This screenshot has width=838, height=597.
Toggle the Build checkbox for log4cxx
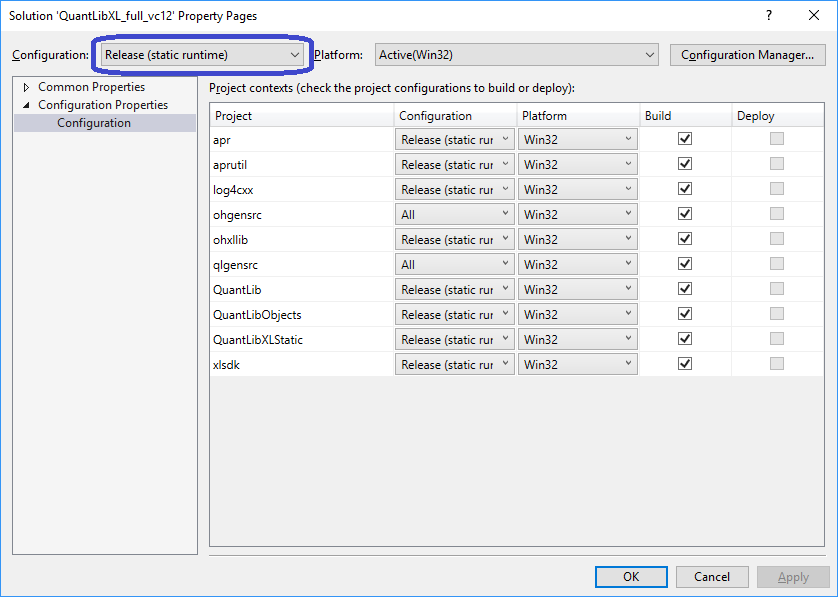tap(685, 189)
